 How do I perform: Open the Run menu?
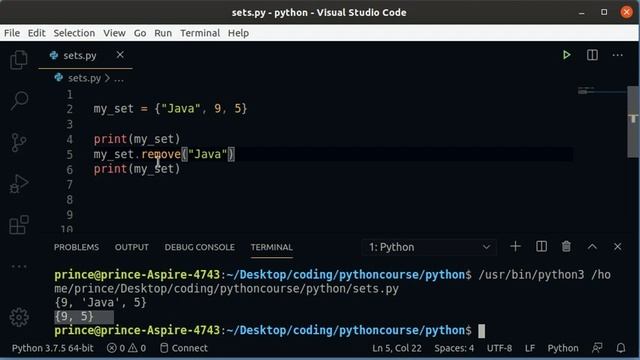pos(163,33)
